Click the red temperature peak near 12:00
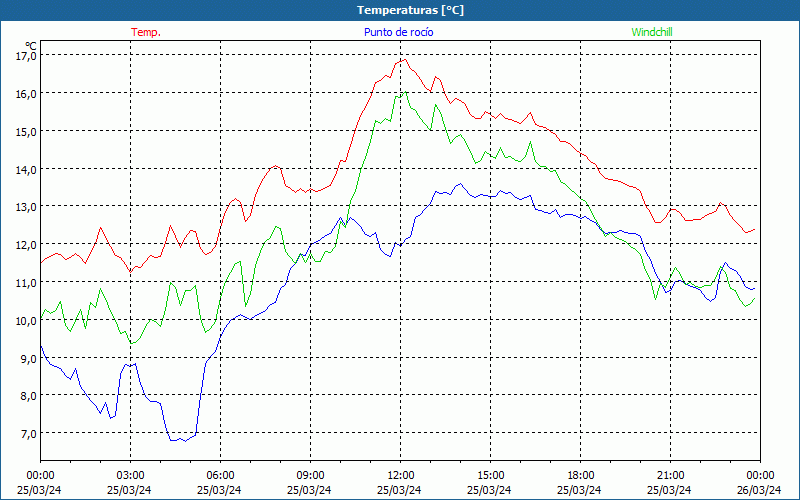Viewport: 800px width, 500px height. click(x=404, y=60)
